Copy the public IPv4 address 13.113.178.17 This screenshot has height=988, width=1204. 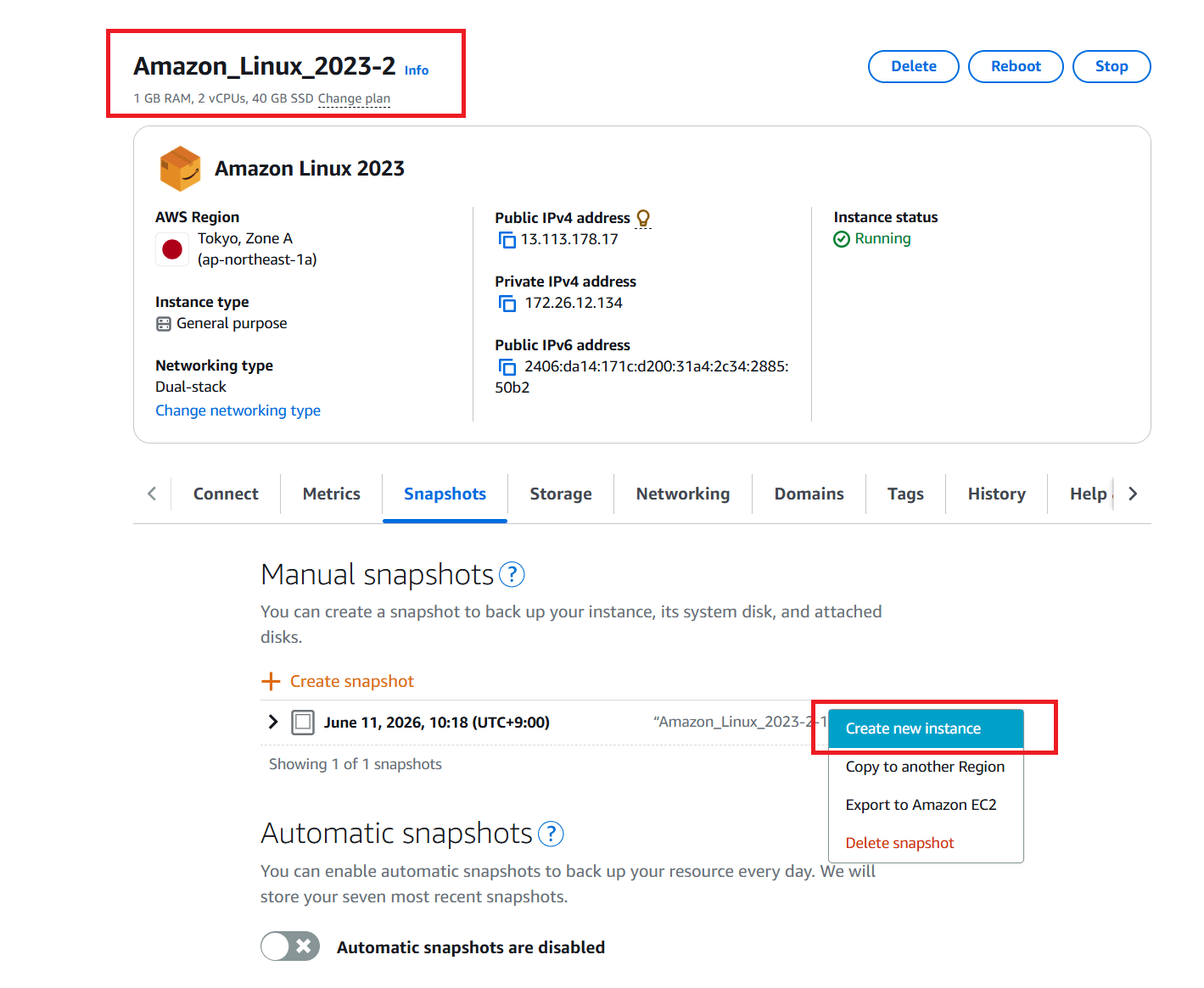[507, 240]
